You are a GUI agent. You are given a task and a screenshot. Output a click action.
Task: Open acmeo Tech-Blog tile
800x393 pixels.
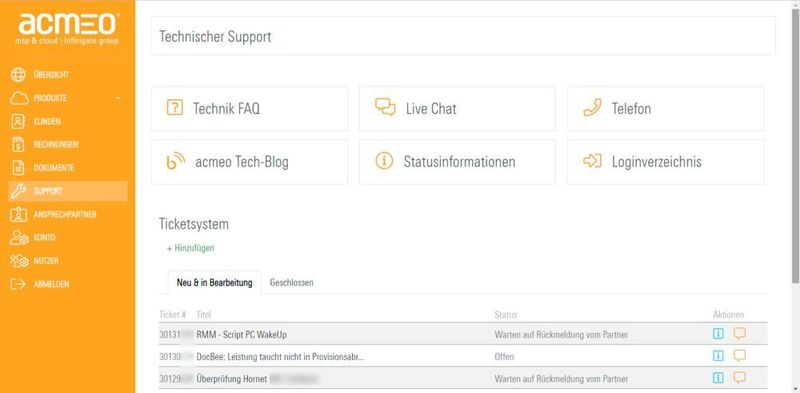tap(249, 162)
